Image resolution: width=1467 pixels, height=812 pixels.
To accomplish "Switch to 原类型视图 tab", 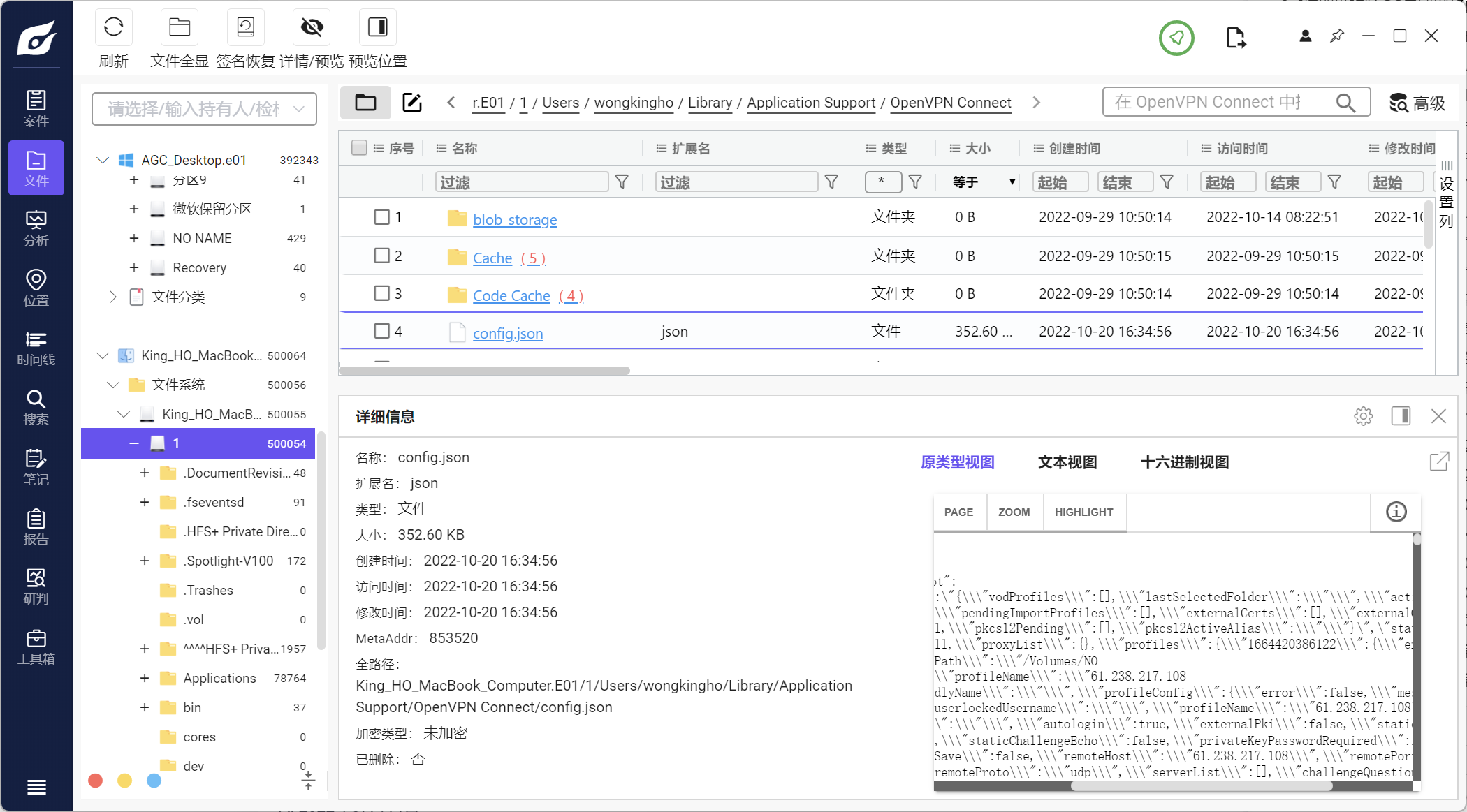I will [x=957, y=462].
